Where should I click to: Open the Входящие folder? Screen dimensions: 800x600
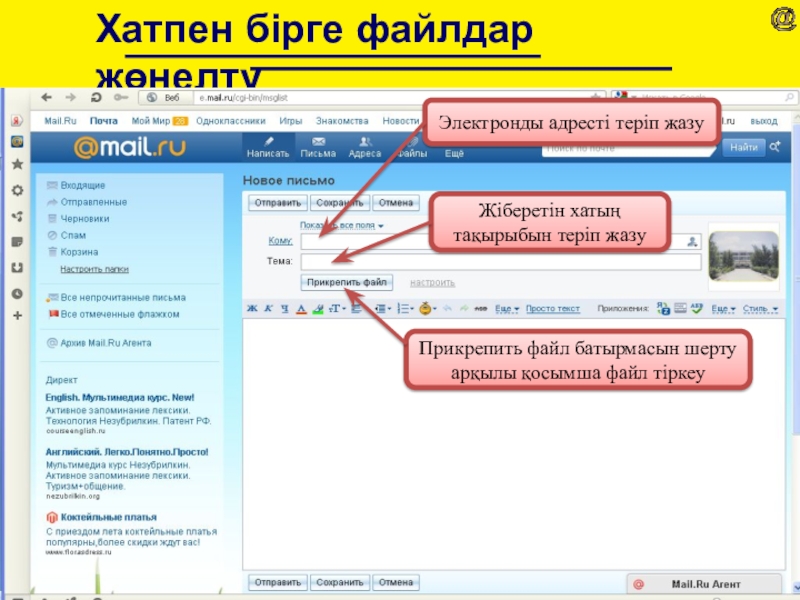tap(83, 185)
